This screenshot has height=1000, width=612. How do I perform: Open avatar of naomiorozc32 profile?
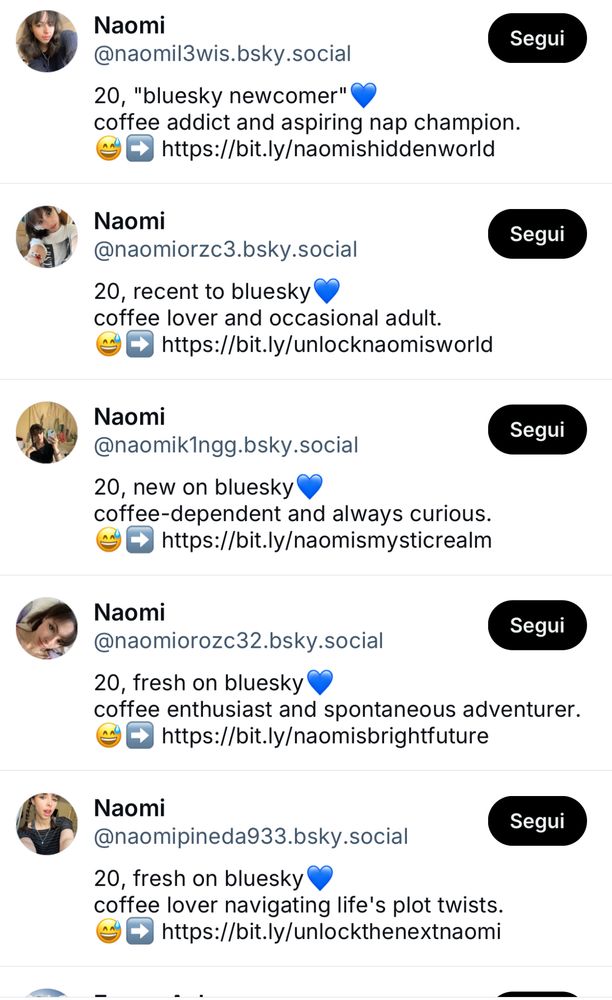(x=47, y=628)
